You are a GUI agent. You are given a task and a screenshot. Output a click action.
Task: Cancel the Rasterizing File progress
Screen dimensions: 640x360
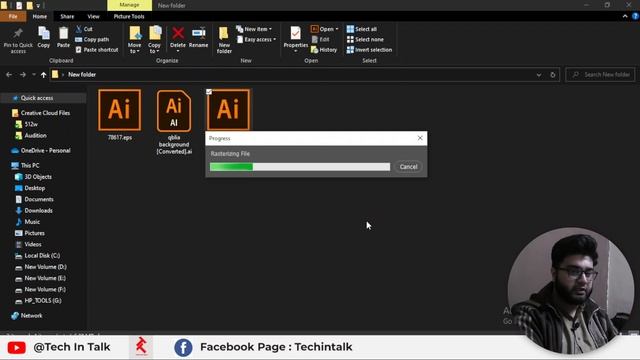tap(408, 167)
